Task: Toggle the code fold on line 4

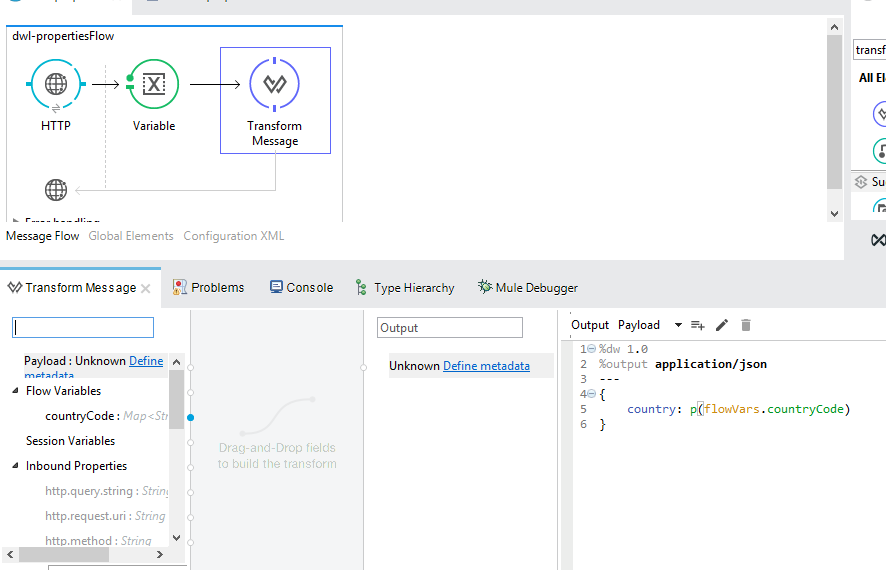Action: coord(591,394)
